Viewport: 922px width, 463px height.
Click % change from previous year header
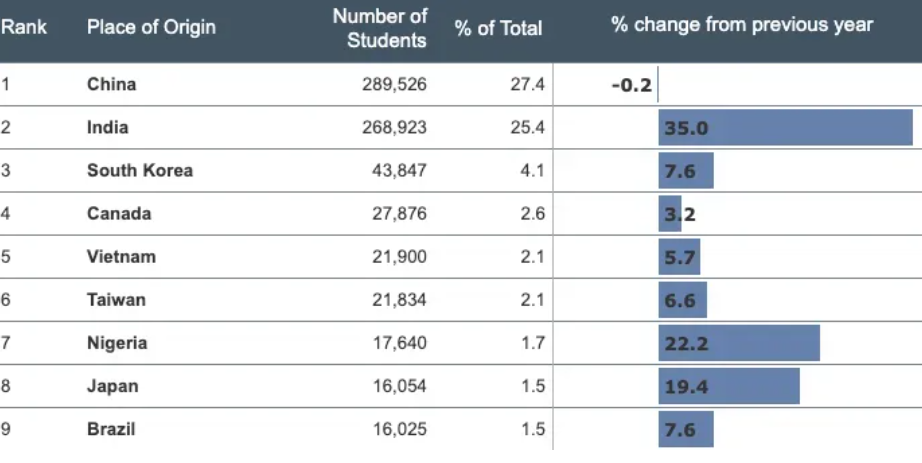[742, 25]
